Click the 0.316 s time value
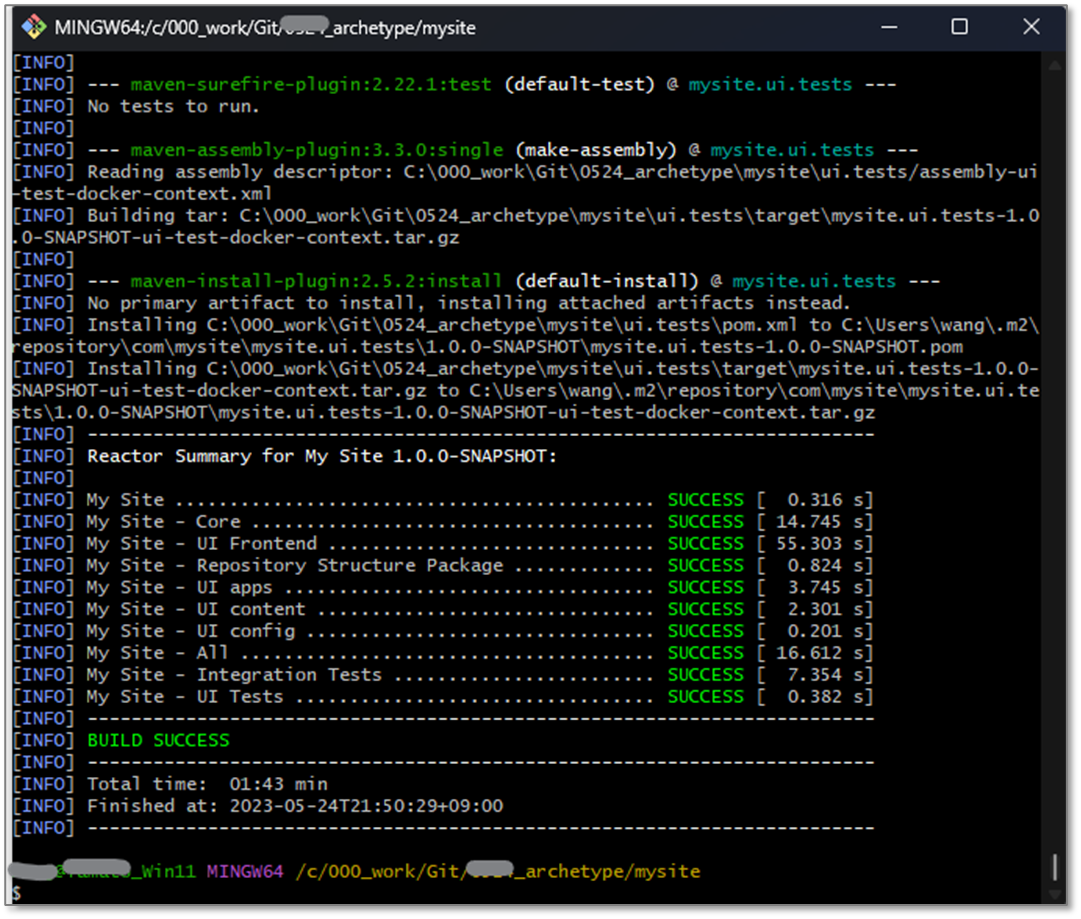Screen dimensions: 1081x919 (x=827, y=499)
